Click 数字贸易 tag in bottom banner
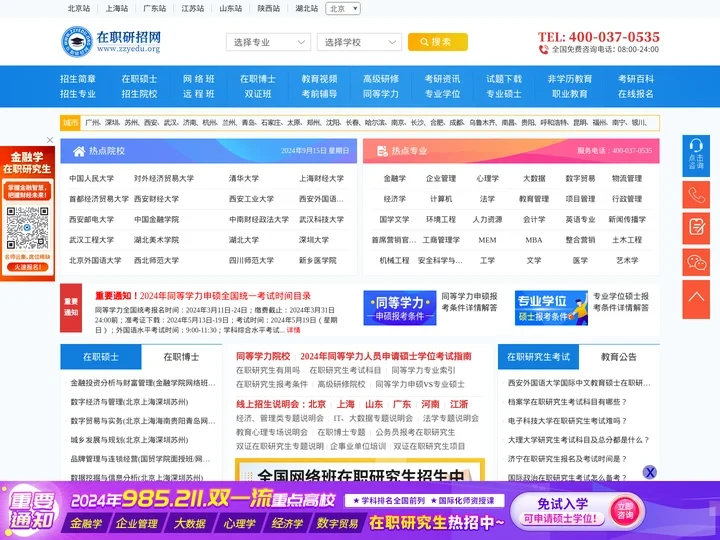 tap(338, 524)
